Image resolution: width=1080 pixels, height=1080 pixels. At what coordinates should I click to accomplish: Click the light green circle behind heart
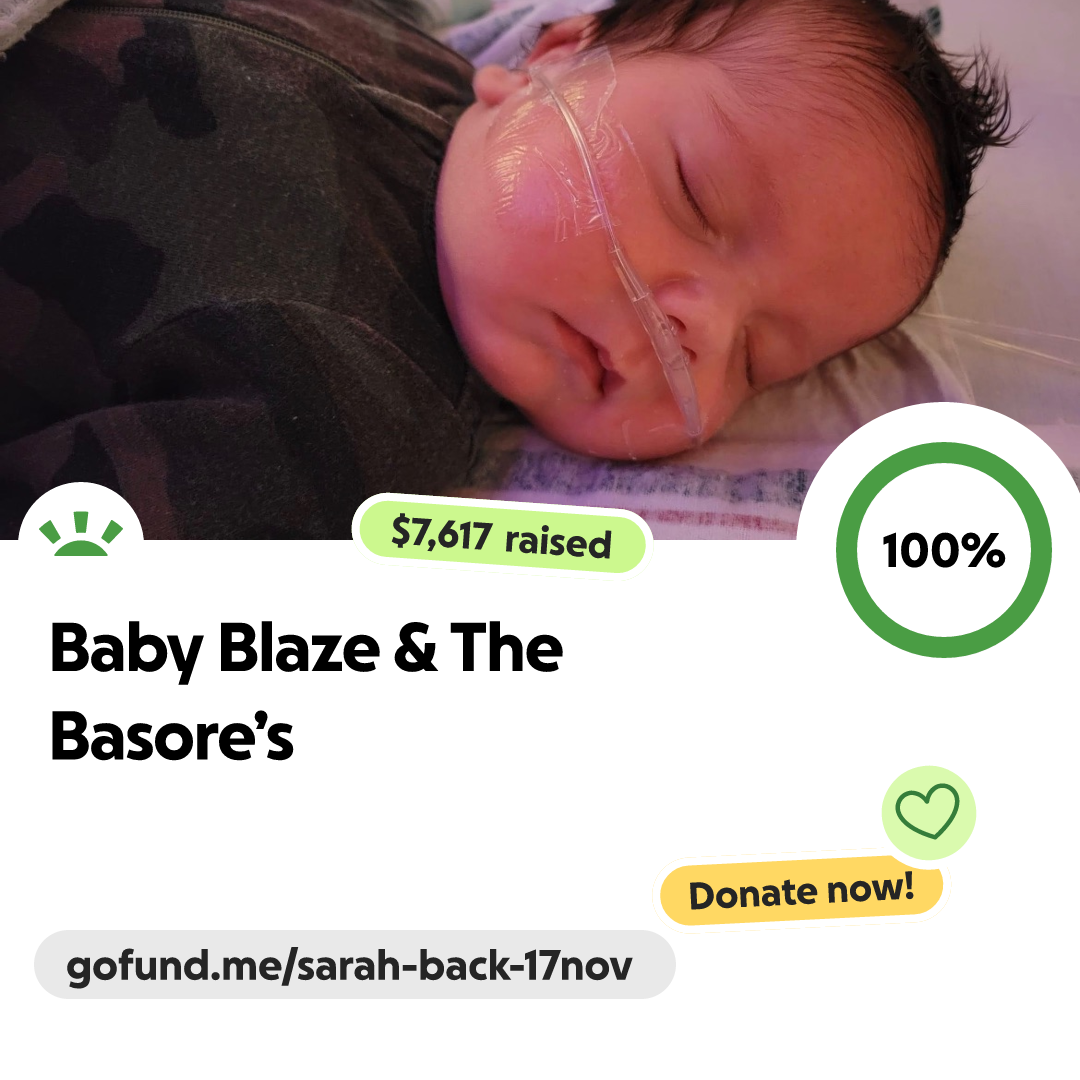tap(928, 813)
